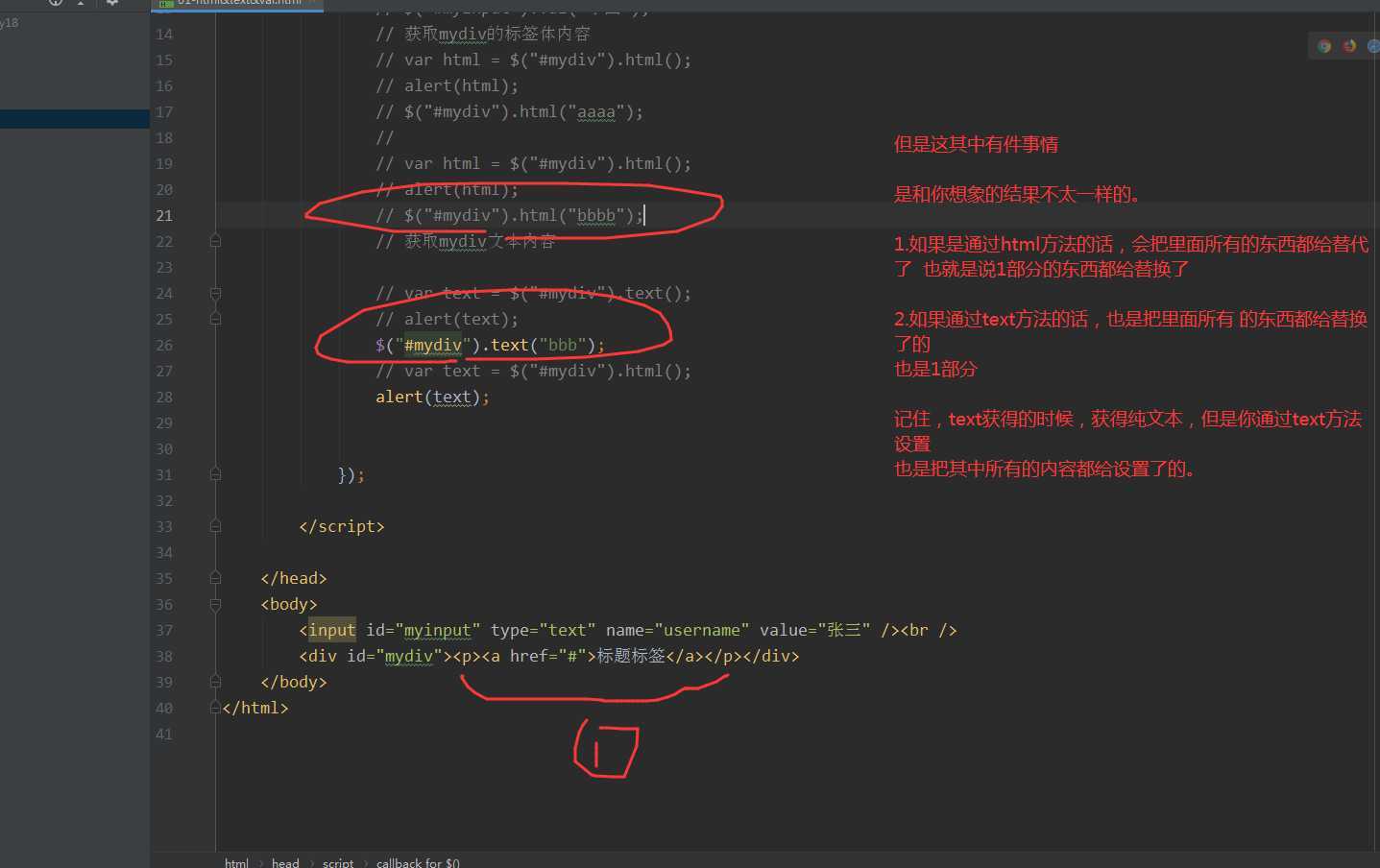Click gutter line number 37
The height and width of the screenshot is (868, 1380).
(x=164, y=630)
